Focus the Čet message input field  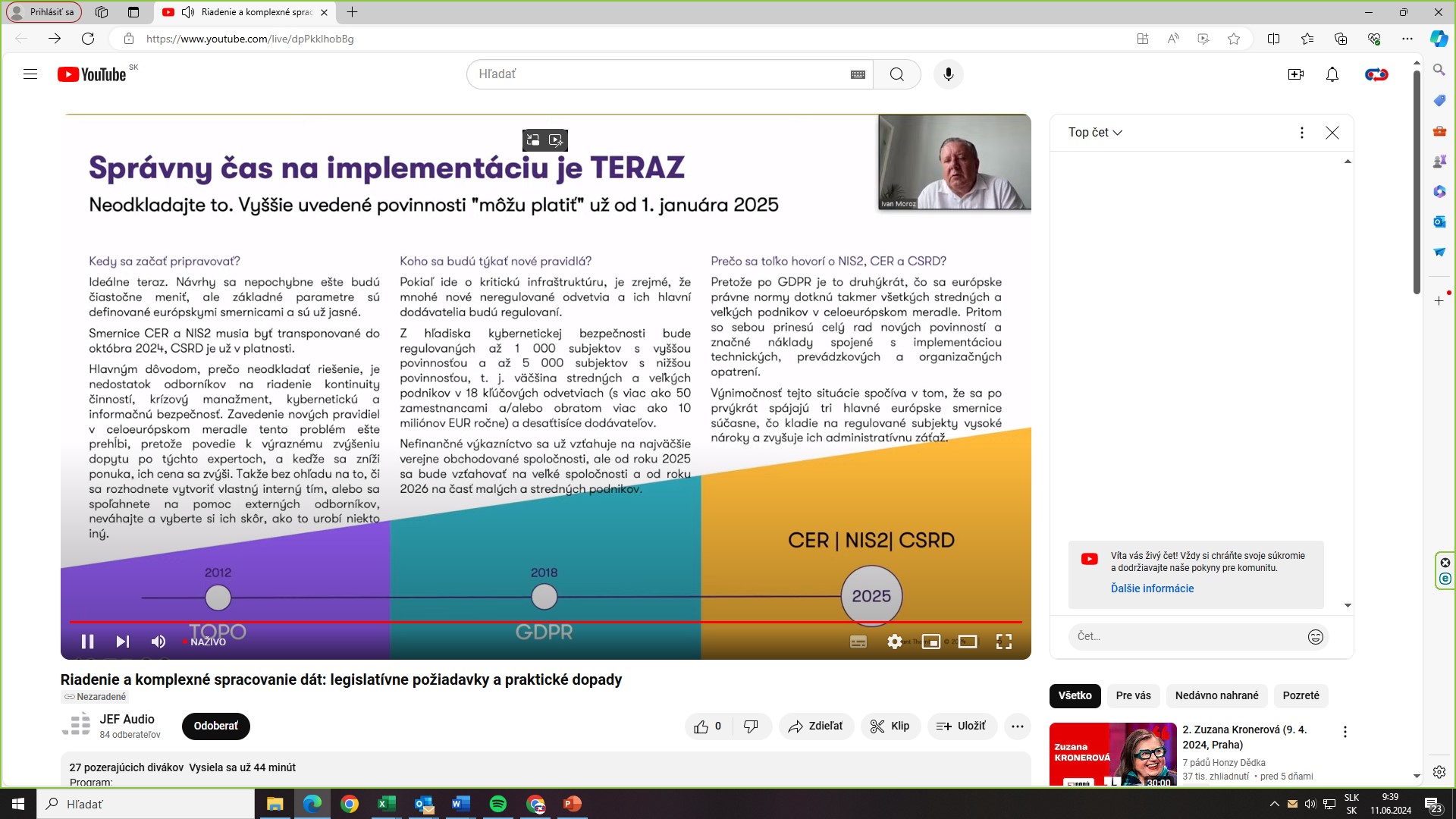[x=1188, y=637]
